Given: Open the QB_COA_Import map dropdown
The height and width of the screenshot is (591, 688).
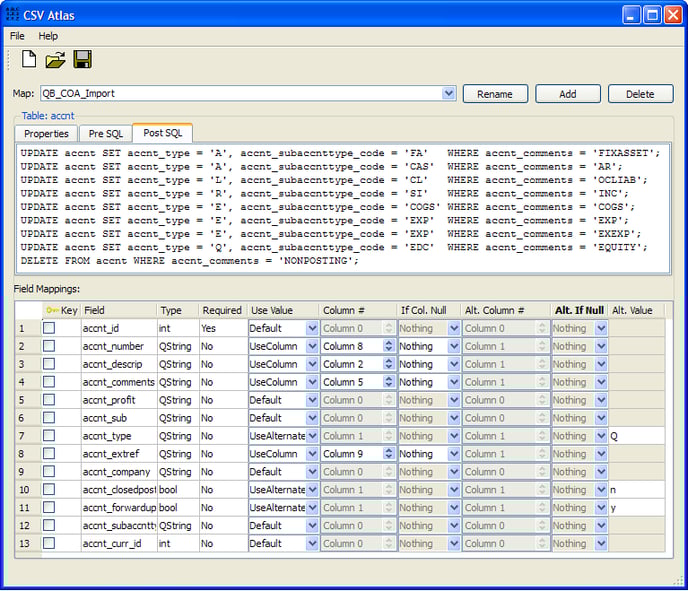Looking at the screenshot, I should click(449, 94).
